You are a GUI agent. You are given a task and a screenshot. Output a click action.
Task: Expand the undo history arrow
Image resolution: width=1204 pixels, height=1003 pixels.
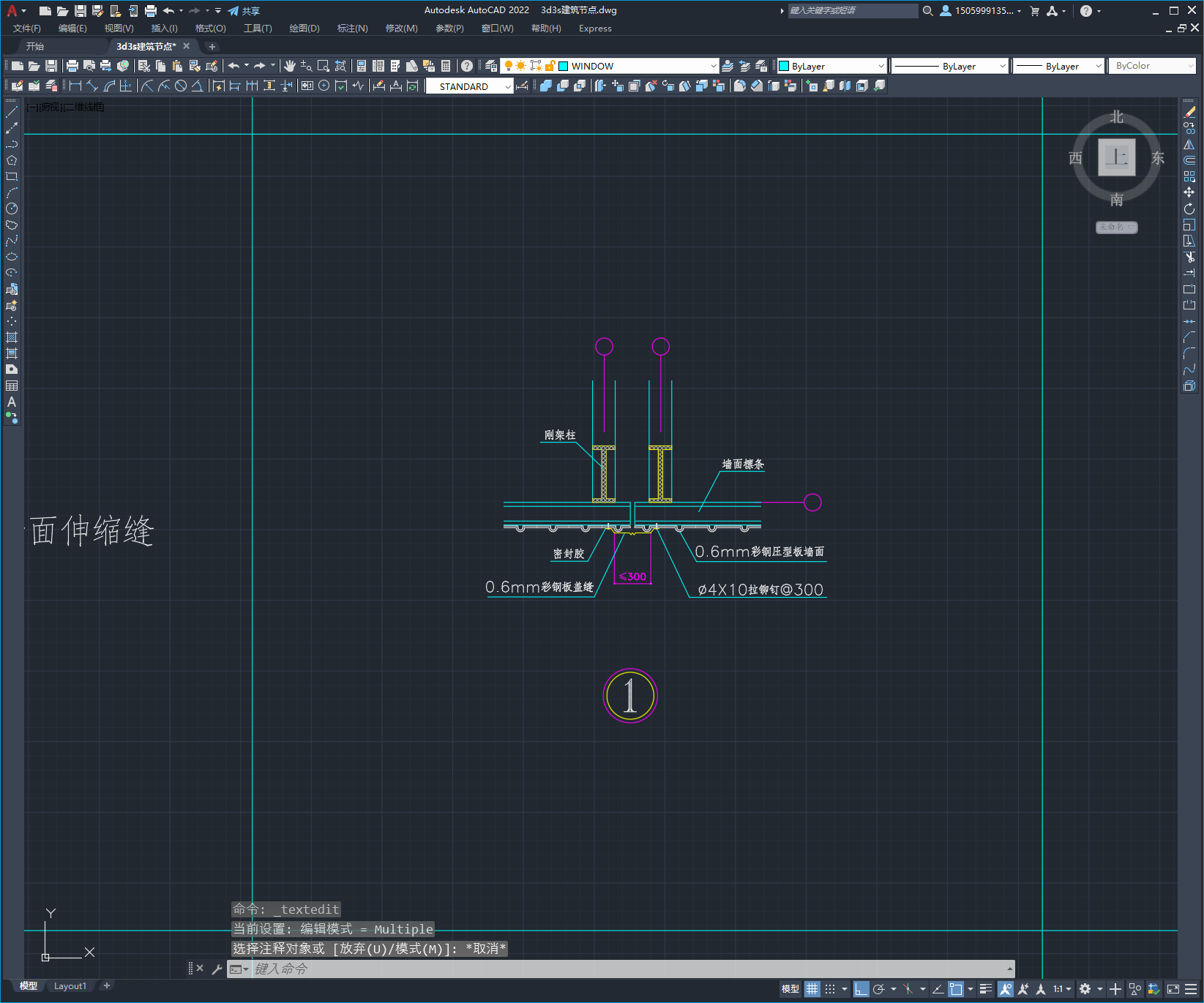click(x=247, y=66)
